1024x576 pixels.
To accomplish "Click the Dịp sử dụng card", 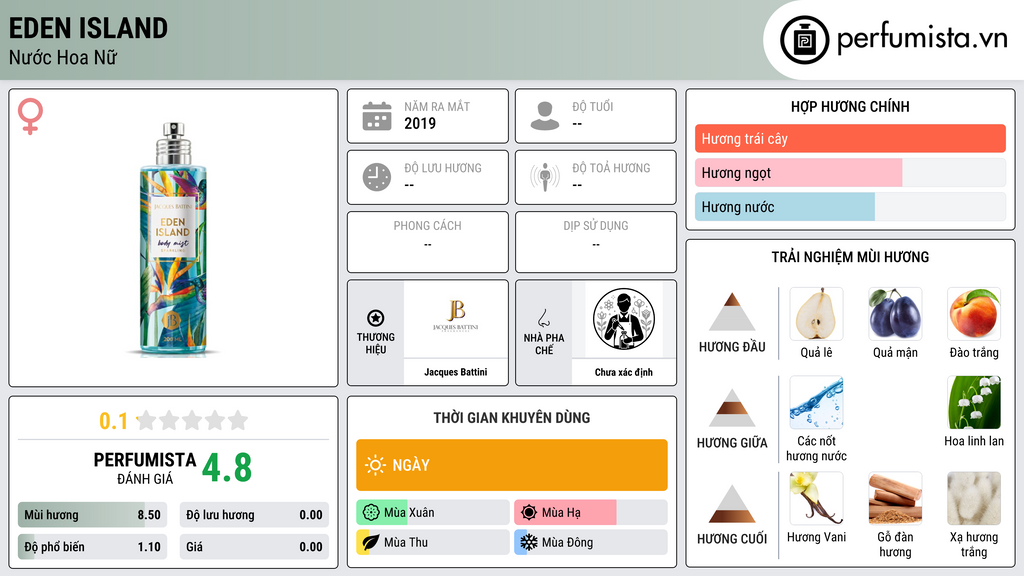I will click(596, 242).
